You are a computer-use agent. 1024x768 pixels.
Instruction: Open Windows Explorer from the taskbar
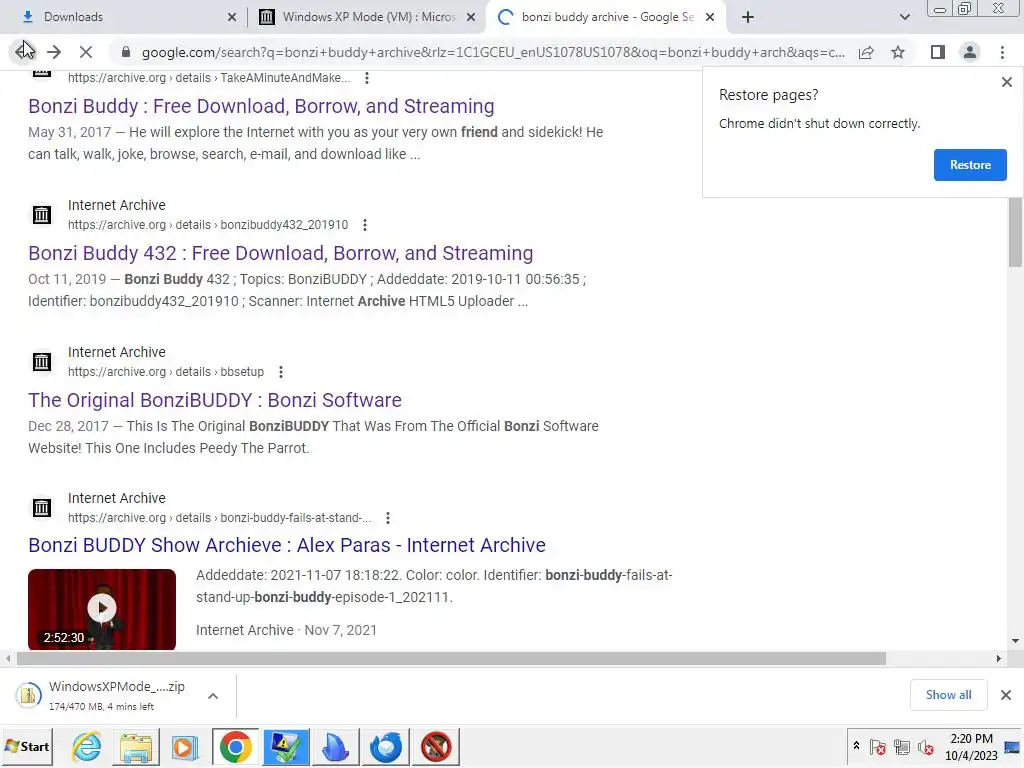tap(136, 746)
